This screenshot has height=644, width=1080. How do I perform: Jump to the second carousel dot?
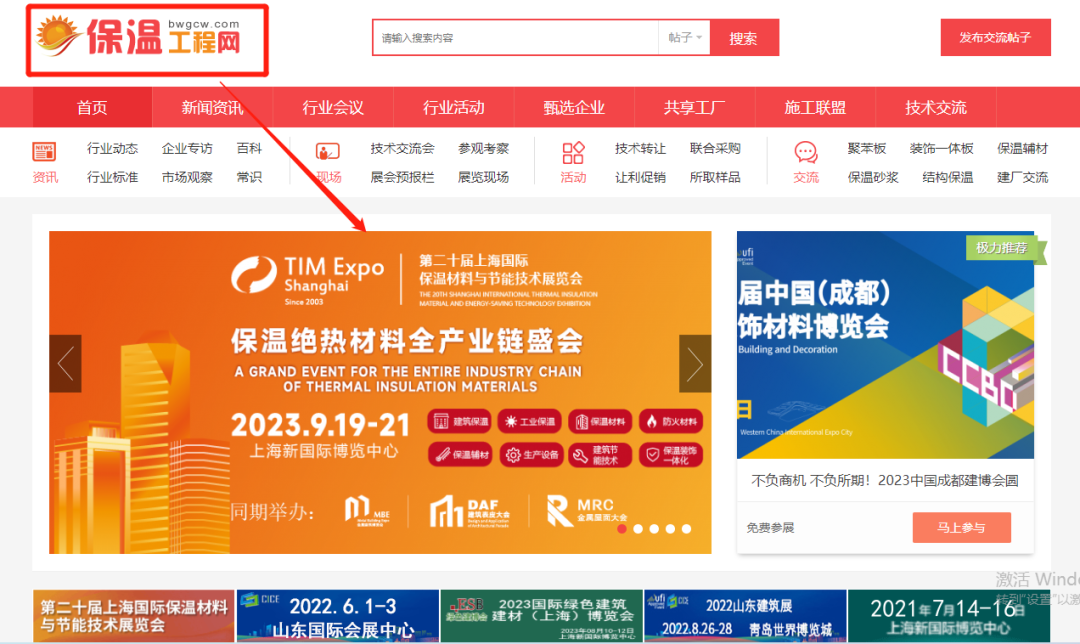(638, 529)
